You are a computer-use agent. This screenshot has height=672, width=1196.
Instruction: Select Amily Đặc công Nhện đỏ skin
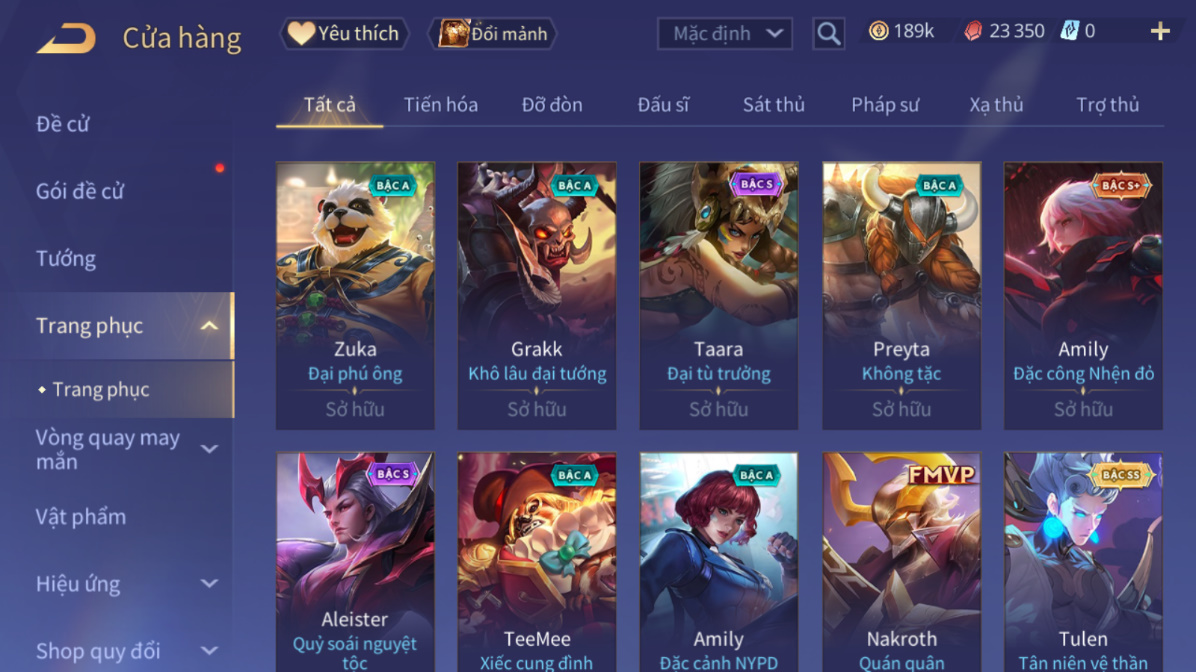coord(1083,295)
